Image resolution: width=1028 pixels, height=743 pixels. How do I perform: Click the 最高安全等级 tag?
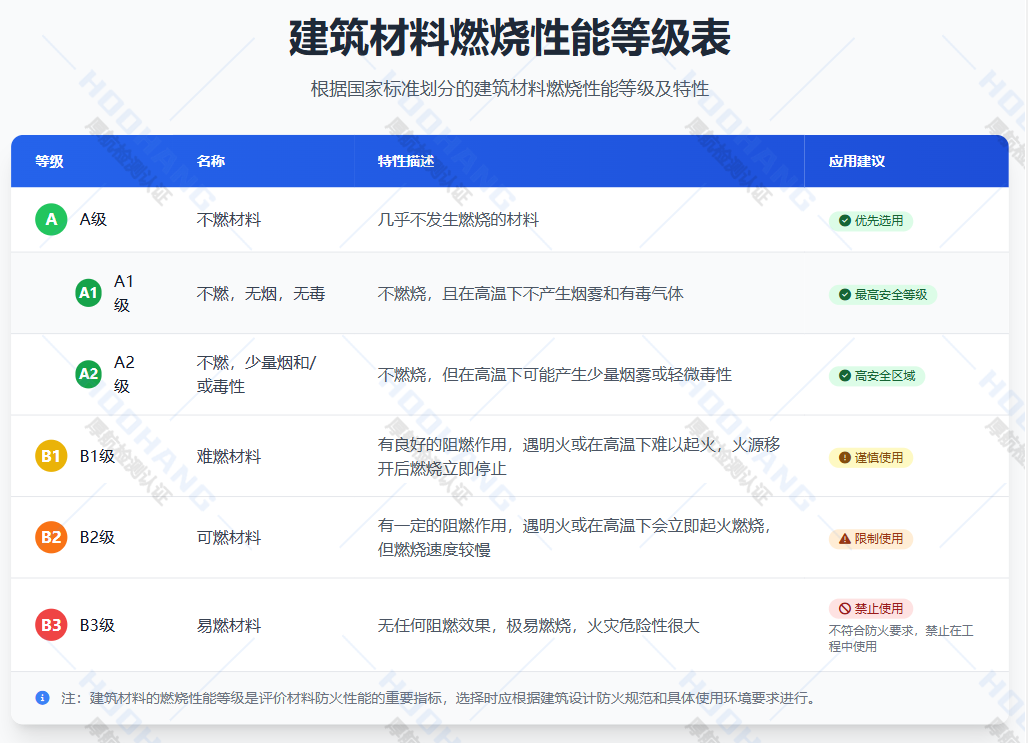pyautogui.click(x=882, y=294)
